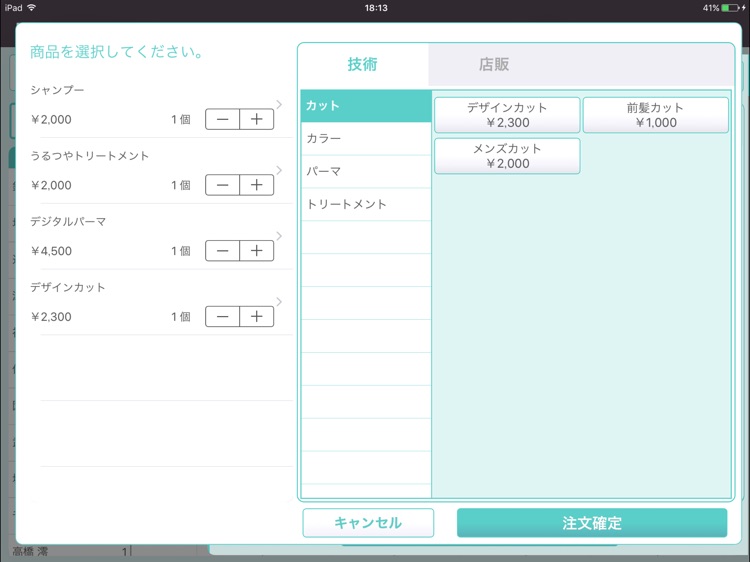Add メンズカット ¥2,000 product
The width and height of the screenshot is (750, 562).
click(507, 156)
